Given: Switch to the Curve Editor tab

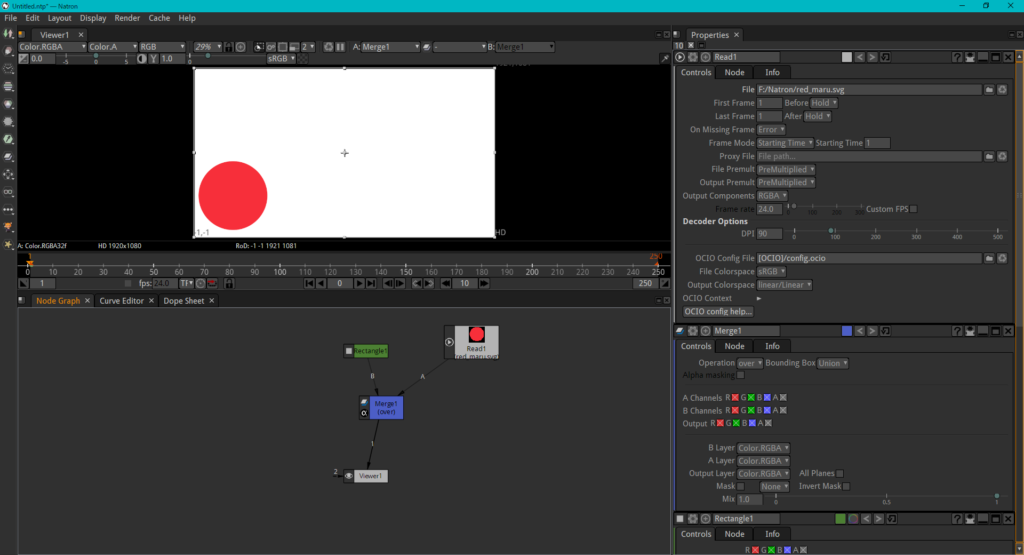Looking at the screenshot, I should (123, 301).
